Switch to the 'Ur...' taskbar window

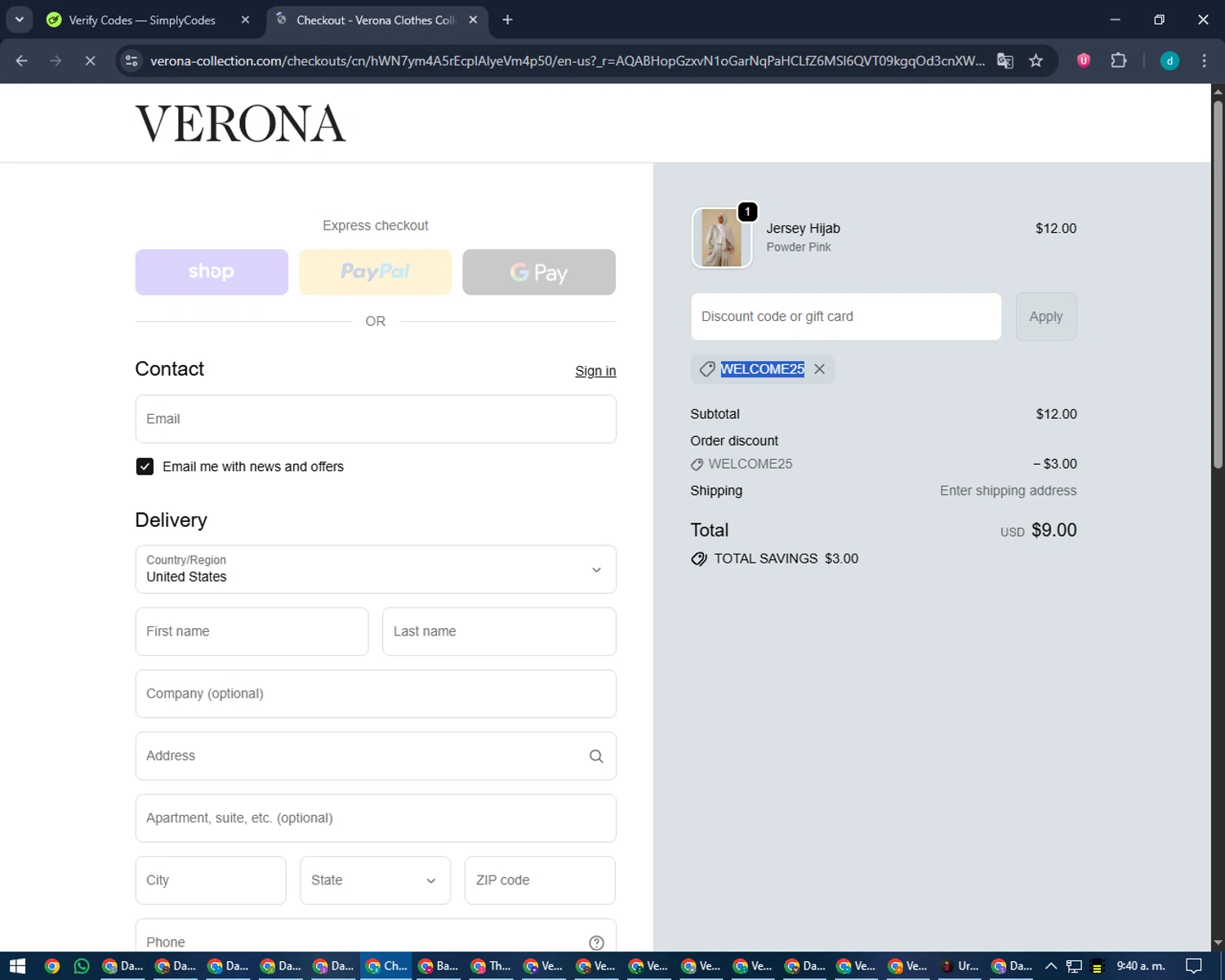(x=959, y=966)
